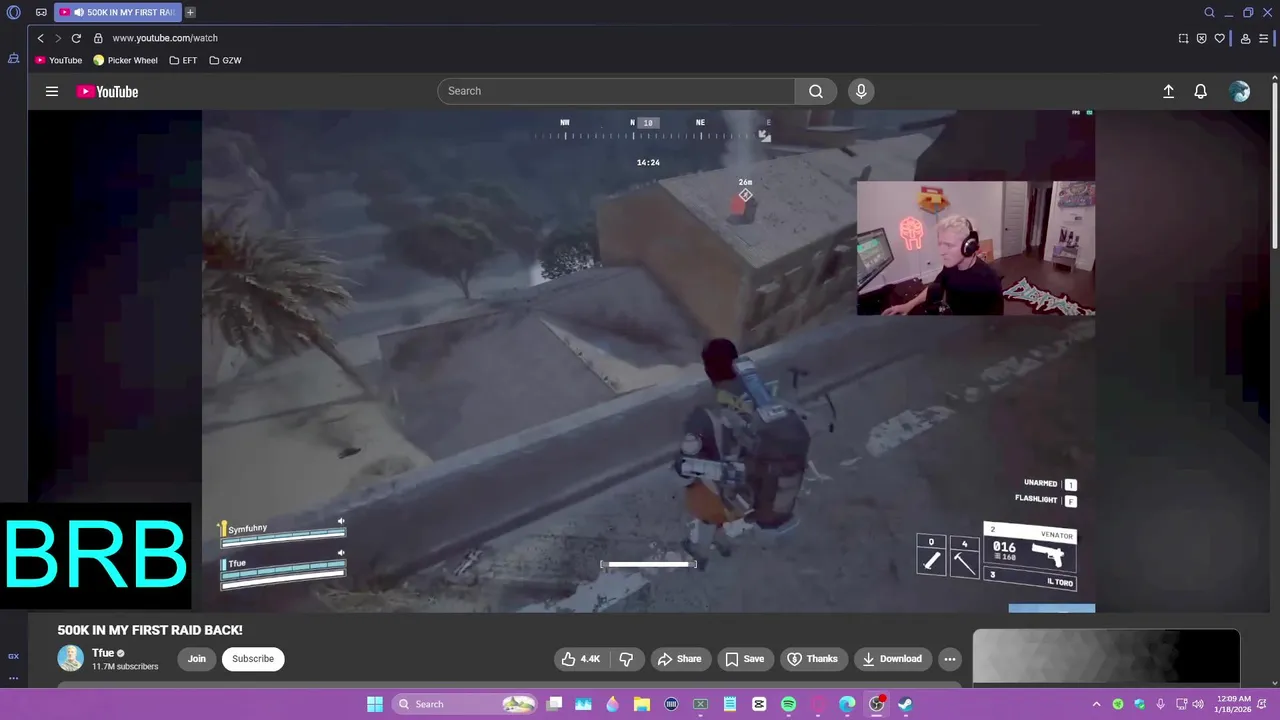Open the Opera menu logo
This screenshot has width=1280, height=720.
pos(14,13)
